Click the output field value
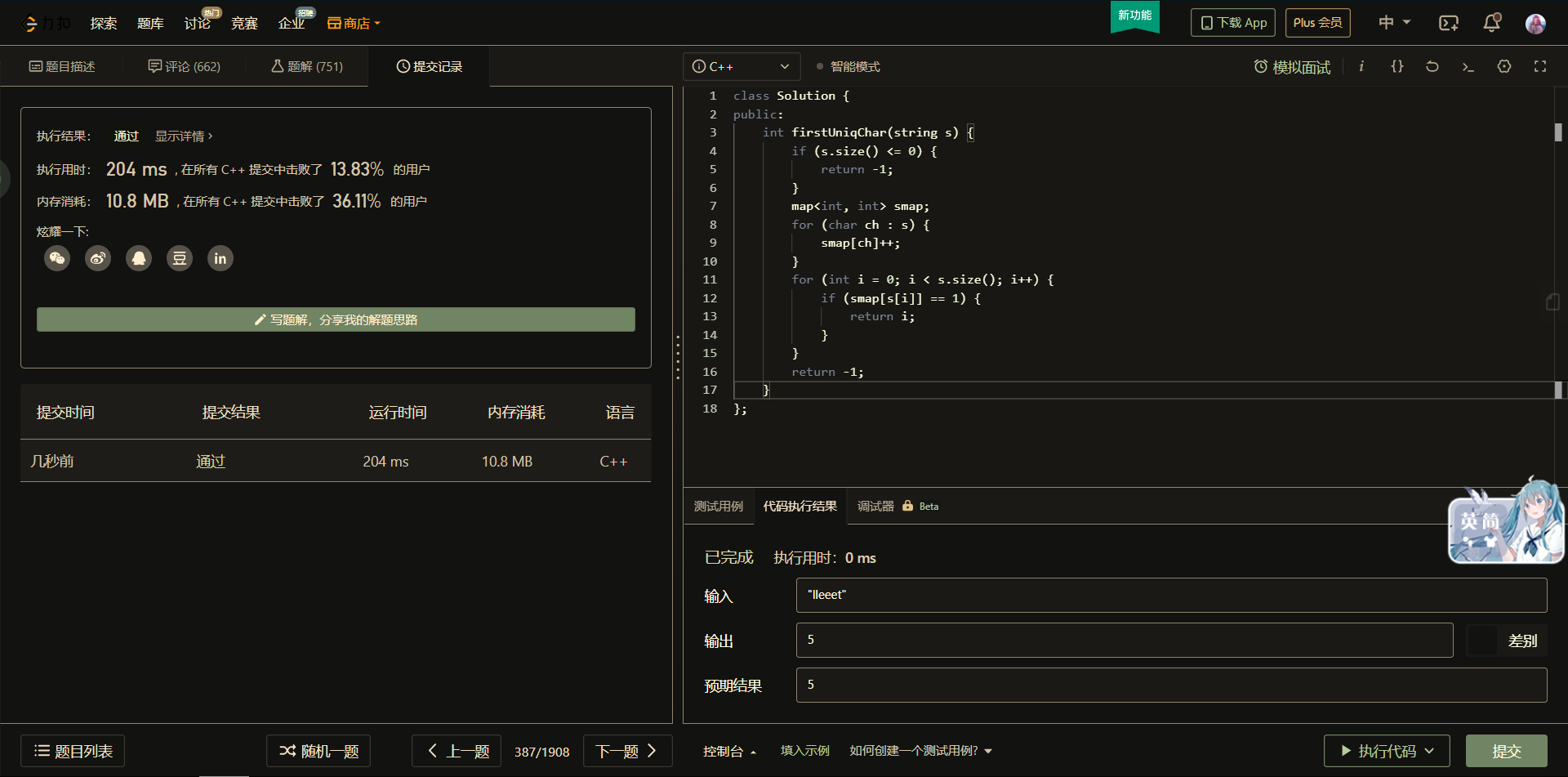 (x=1125, y=640)
